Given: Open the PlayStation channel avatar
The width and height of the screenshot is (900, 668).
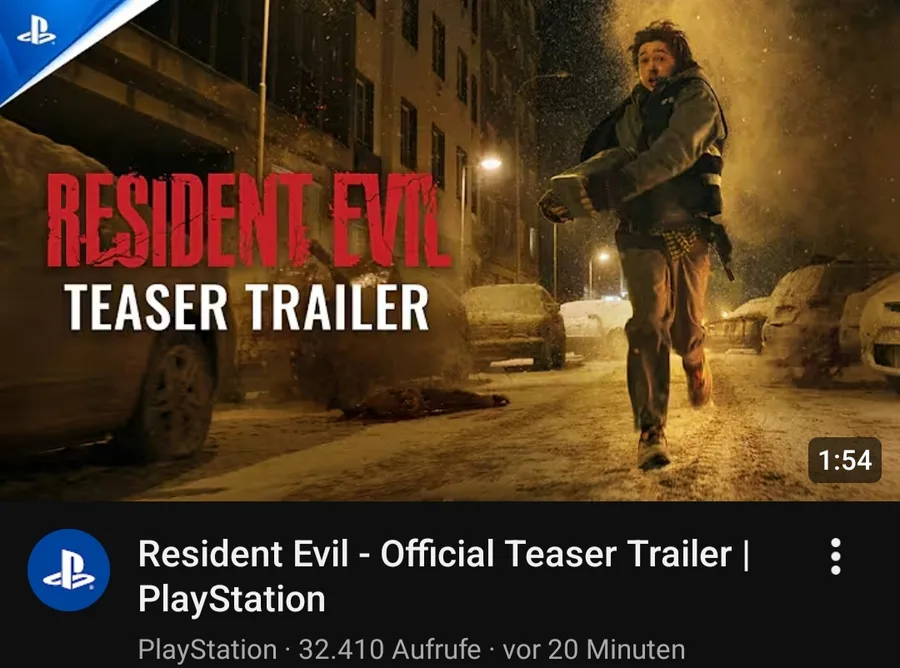Looking at the screenshot, I should point(68,570).
